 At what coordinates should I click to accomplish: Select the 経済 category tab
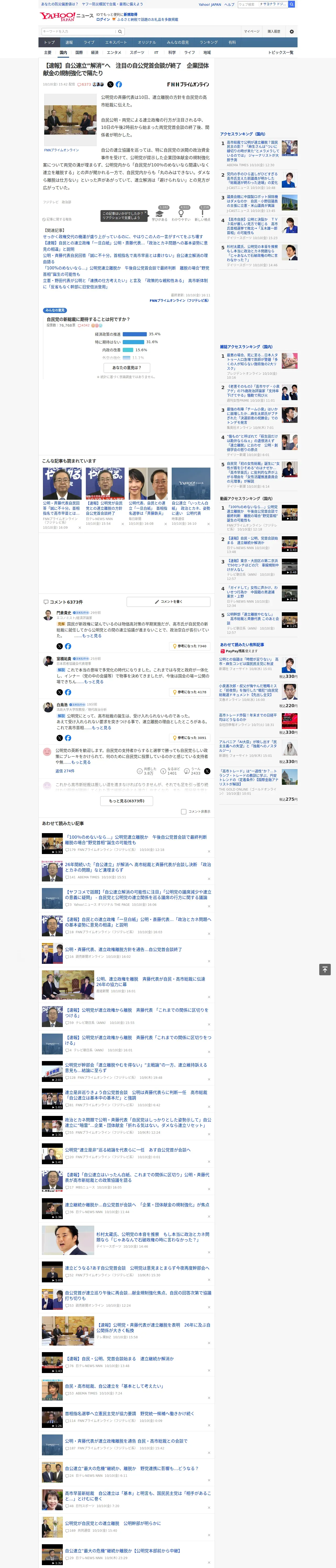[x=94, y=52]
